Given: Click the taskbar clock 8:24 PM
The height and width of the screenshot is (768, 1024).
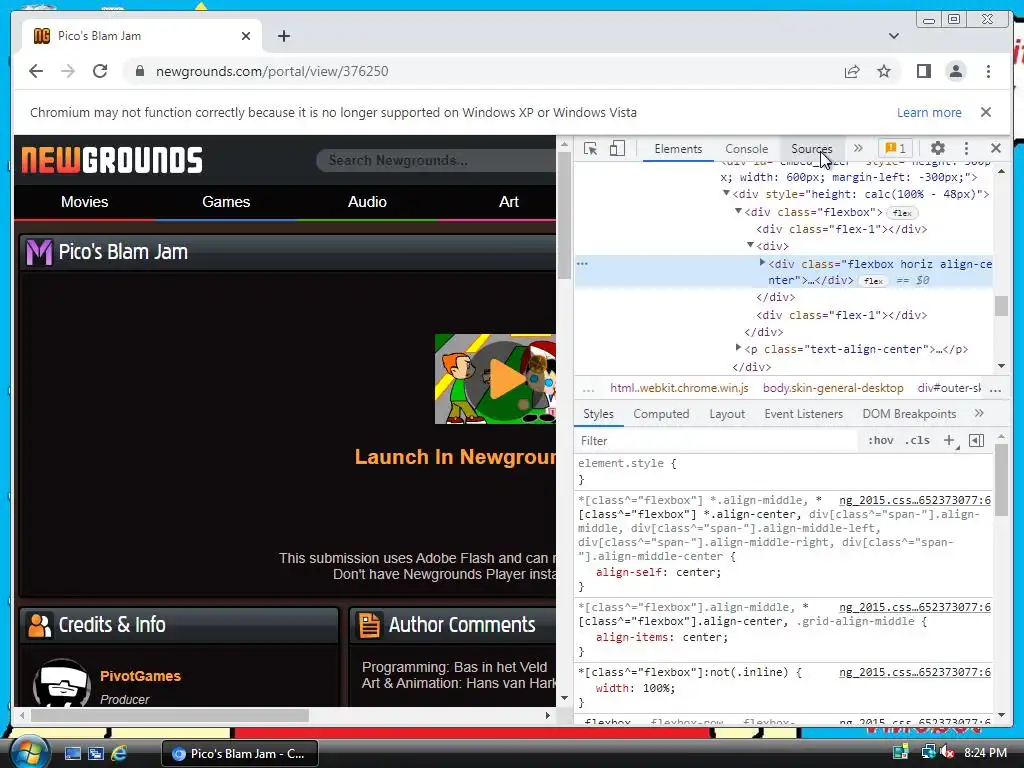Looking at the screenshot, I should pos(985,753).
